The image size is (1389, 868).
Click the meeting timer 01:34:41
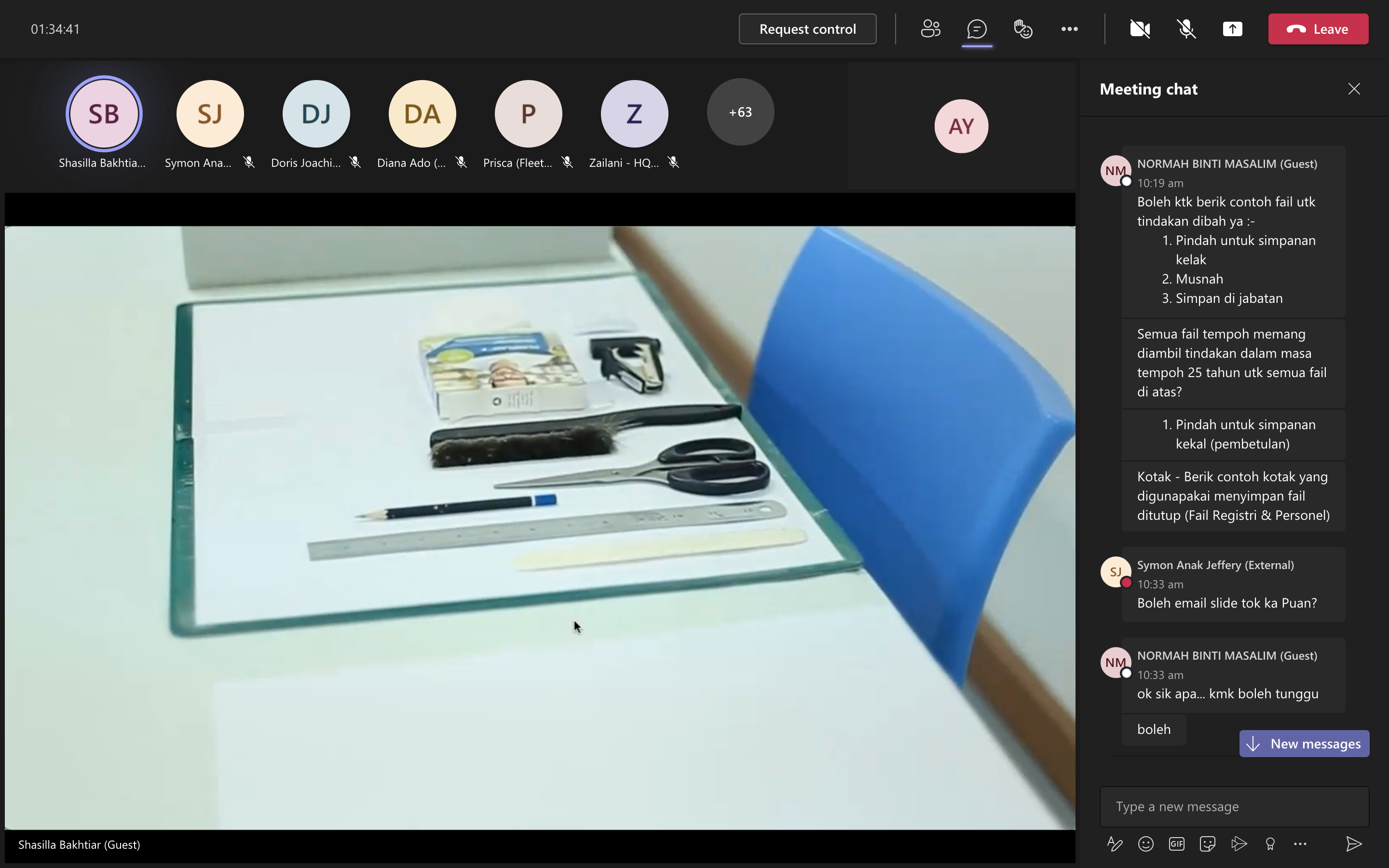55,29
